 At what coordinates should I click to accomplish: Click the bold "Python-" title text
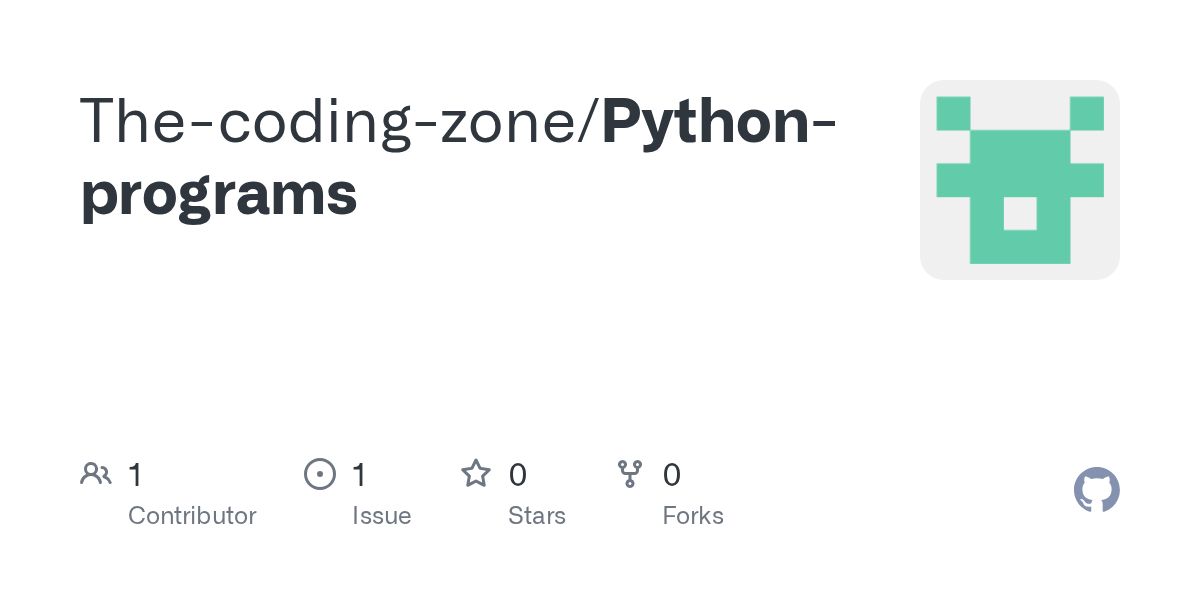tap(720, 120)
